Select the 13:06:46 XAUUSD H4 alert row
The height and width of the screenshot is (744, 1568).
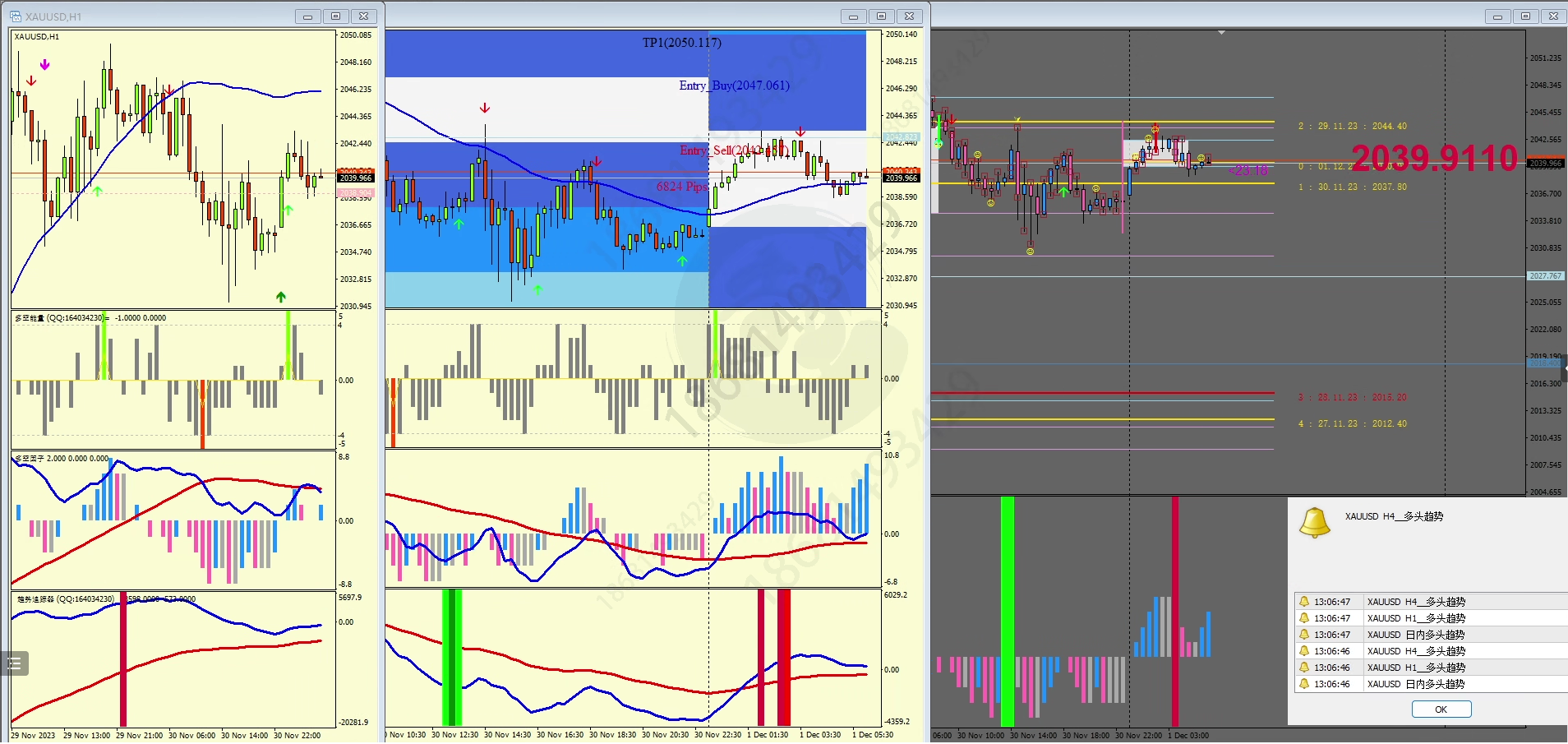pos(1431,651)
